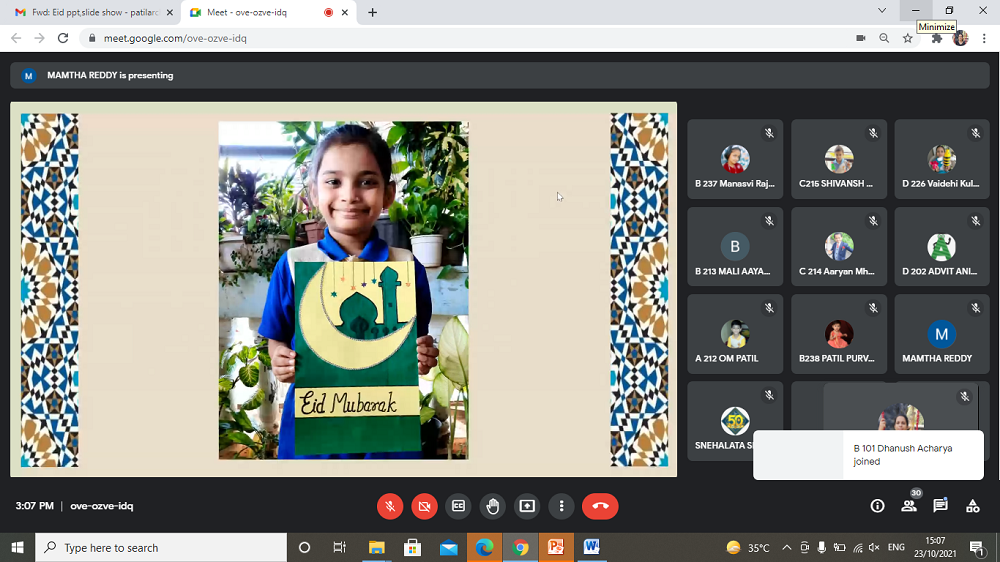The height and width of the screenshot is (562, 1000).
Task: Turn on the camera in Meet
Action: coord(424,506)
